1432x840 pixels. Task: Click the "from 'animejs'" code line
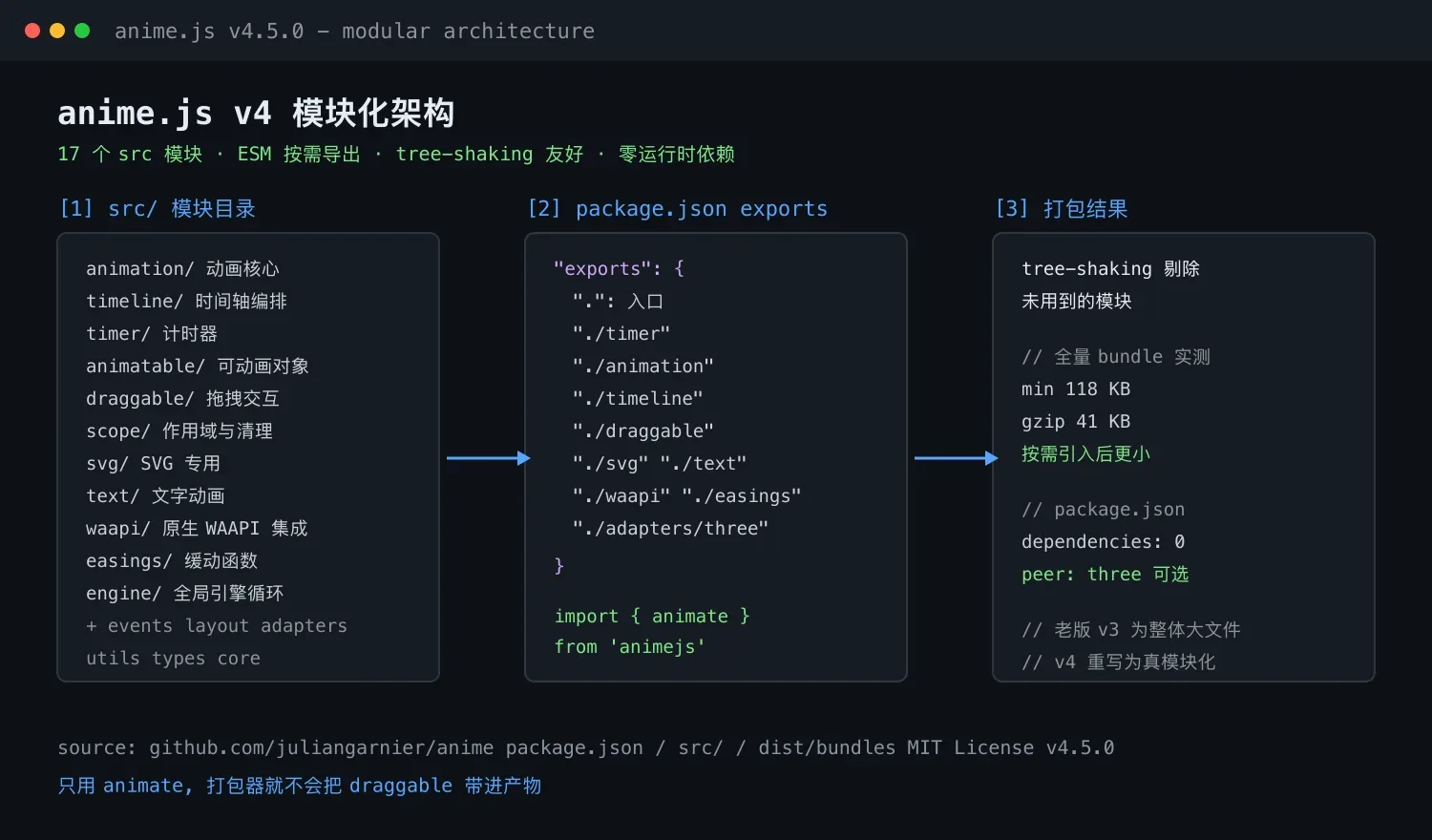(x=630, y=646)
